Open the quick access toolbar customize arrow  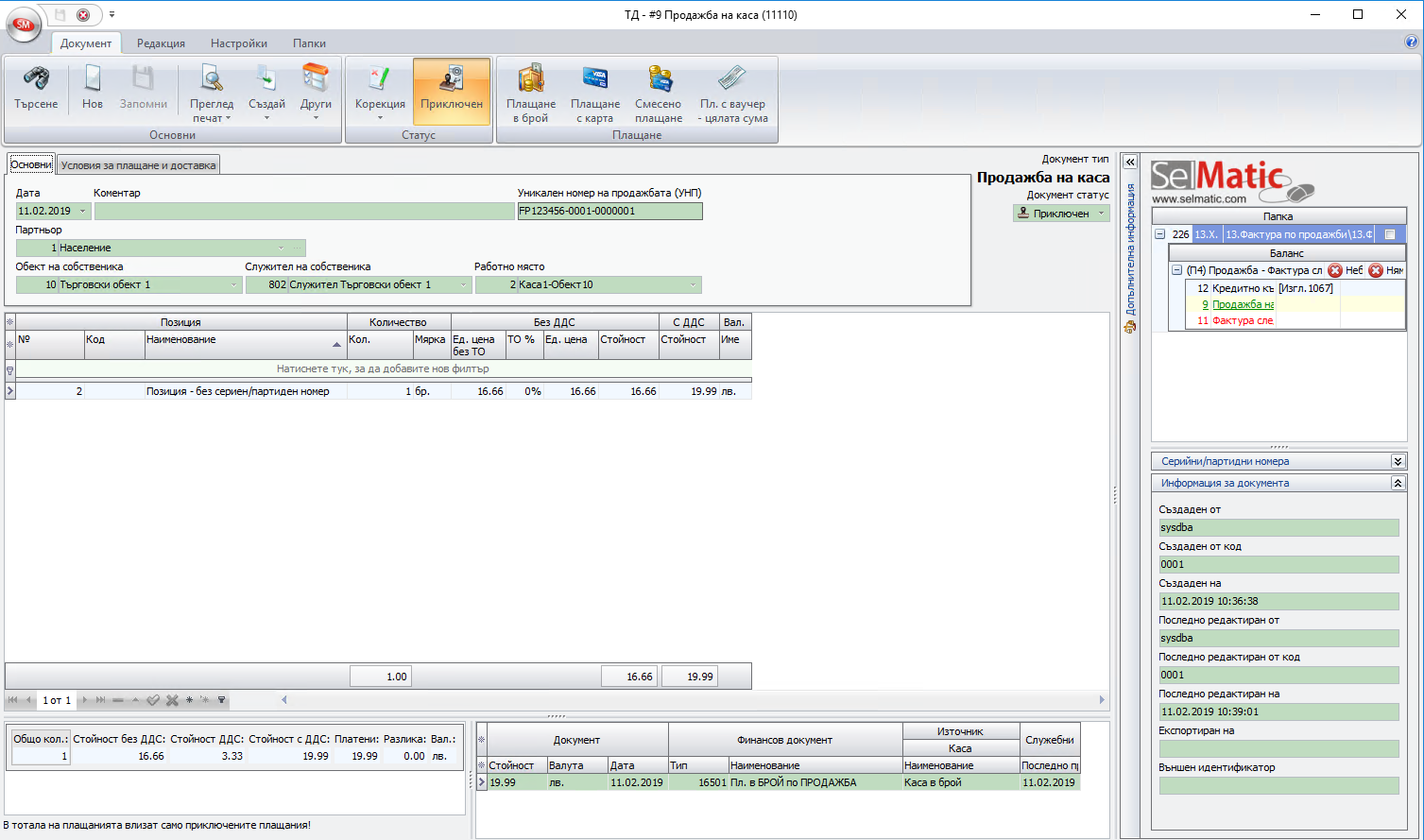coord(112,15)
